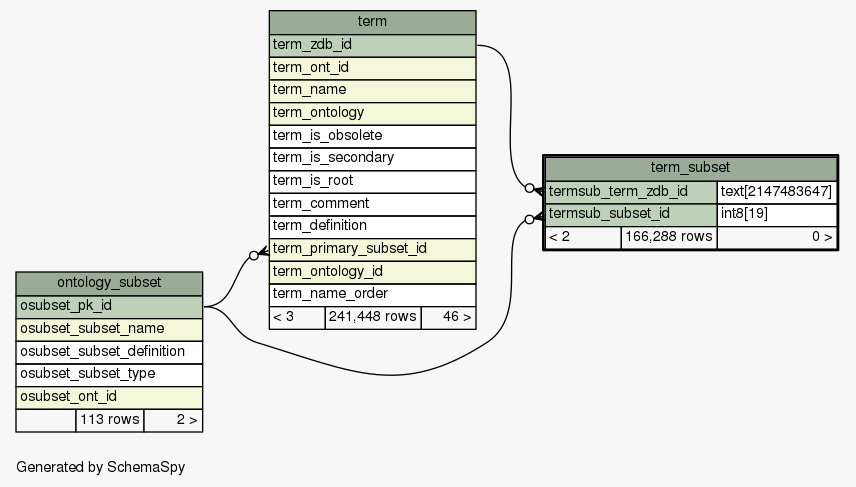Open the term table header link
The height and width of the screenshot is (487, 856).
(372, 22)
